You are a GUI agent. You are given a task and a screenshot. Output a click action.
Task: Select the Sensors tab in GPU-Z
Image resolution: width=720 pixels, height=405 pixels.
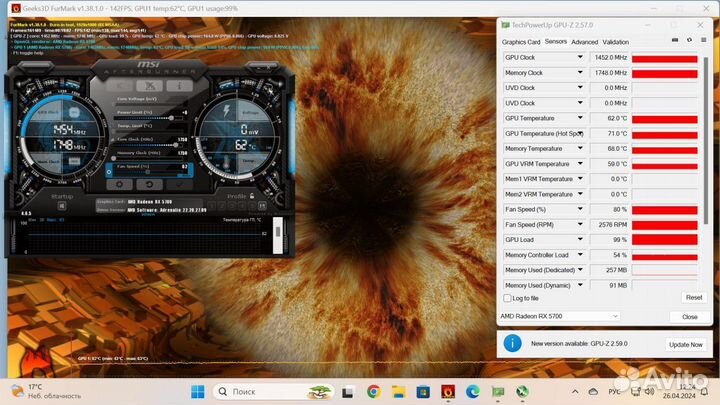coord(556,41)
